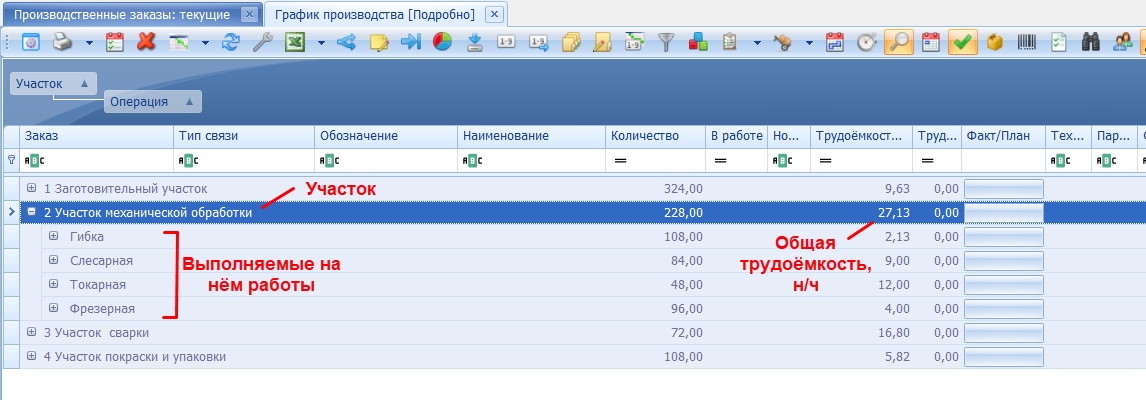Open the Gantt chart dropdown arrow

click(205, 42)
